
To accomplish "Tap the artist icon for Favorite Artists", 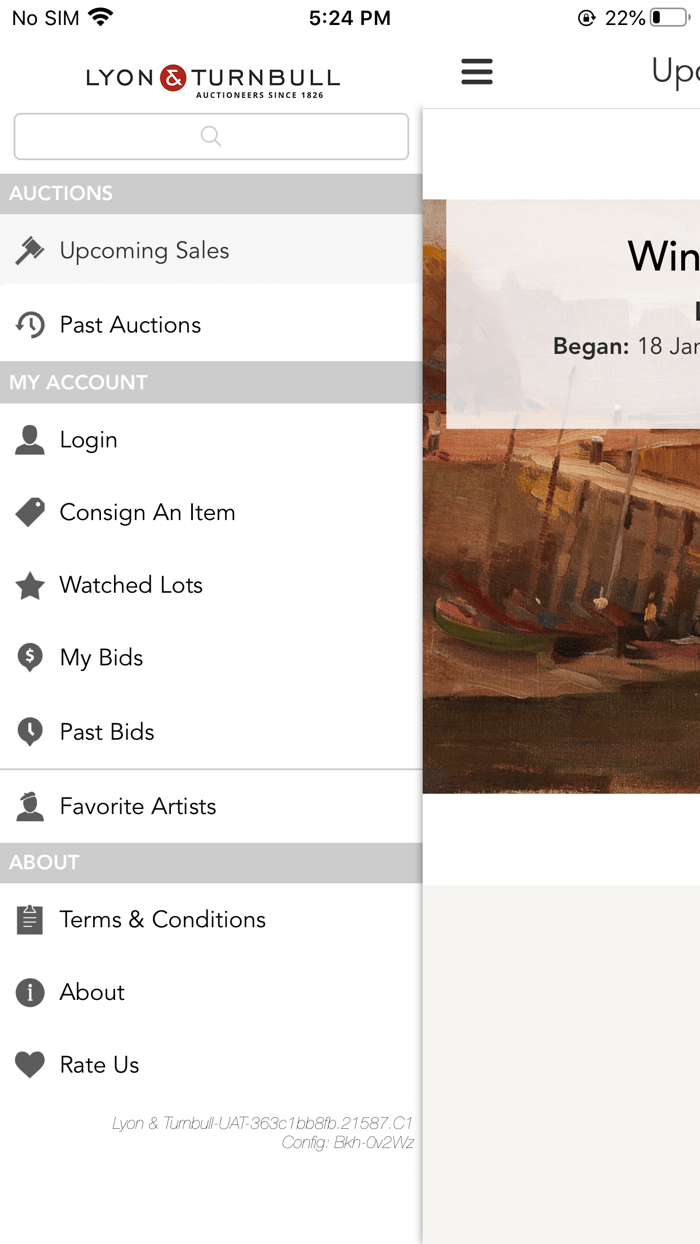I will click(x=30, y=807).
